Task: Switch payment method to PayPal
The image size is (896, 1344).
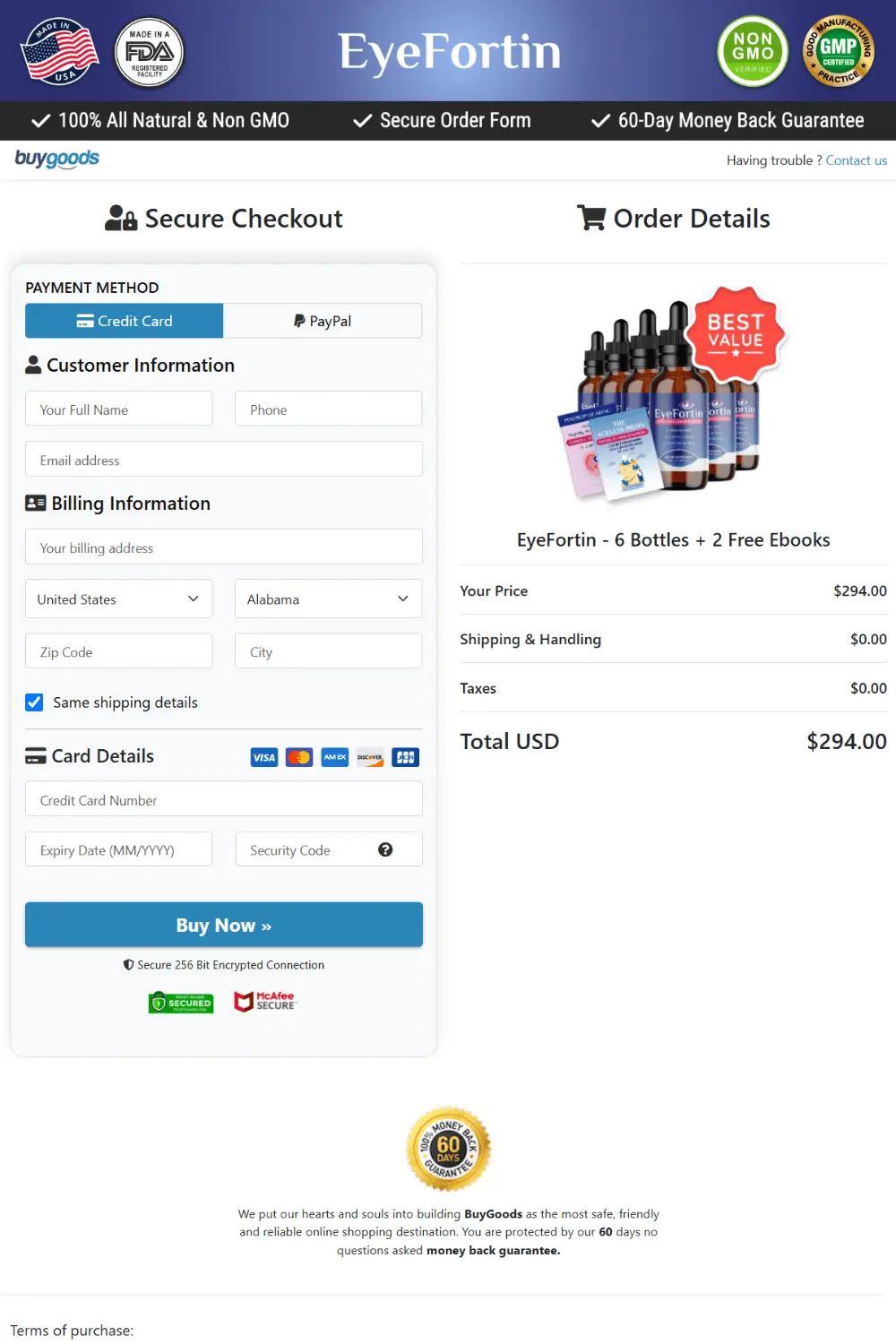Action: 323,321
